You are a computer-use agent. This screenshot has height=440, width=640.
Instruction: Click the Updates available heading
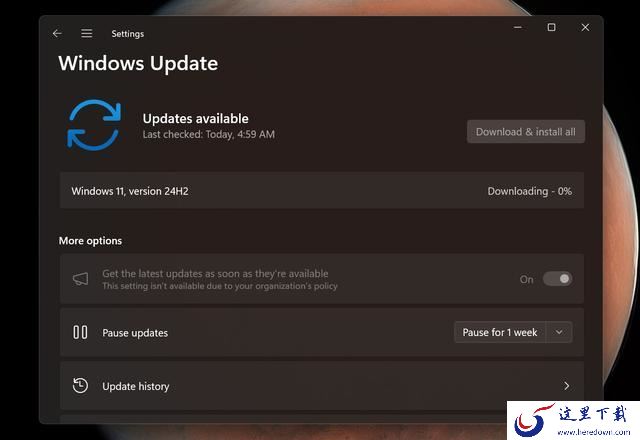(x=196, y=118)
